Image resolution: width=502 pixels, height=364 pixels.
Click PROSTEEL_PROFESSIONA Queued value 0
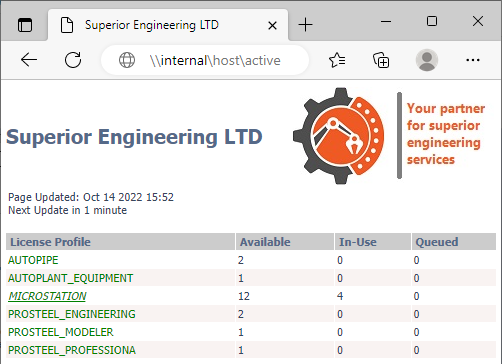click(x=416, y=350)
